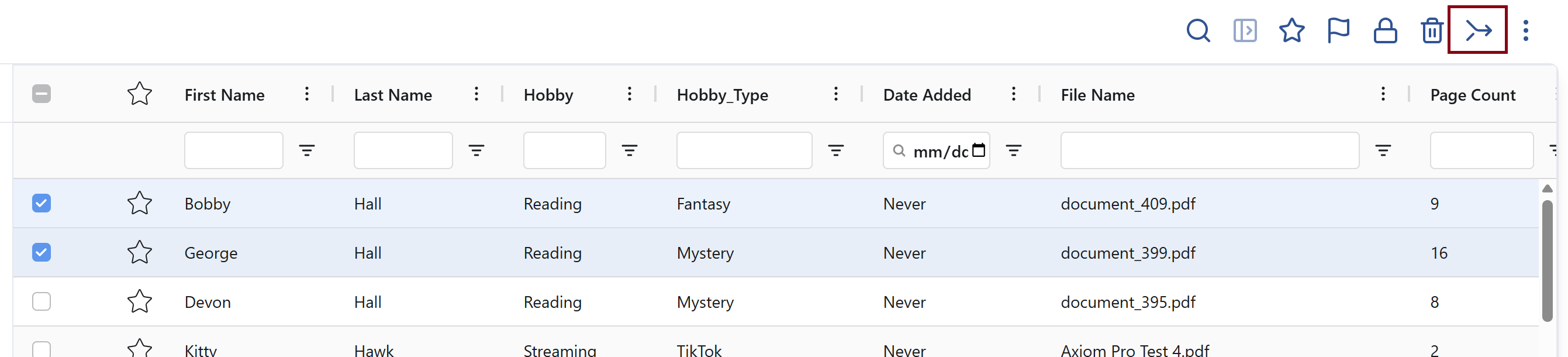
Task: Check the Devon row checkbox
Action: 42,301
